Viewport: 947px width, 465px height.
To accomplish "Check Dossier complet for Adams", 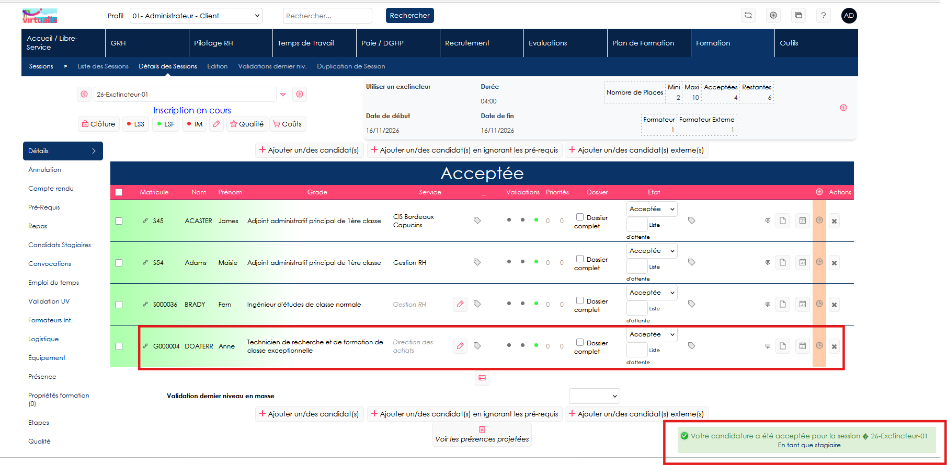I will (580, 259).
